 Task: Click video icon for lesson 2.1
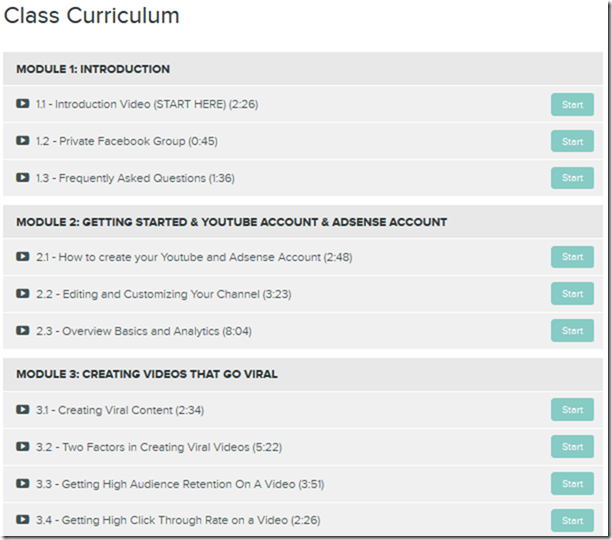tap(23, 257)
